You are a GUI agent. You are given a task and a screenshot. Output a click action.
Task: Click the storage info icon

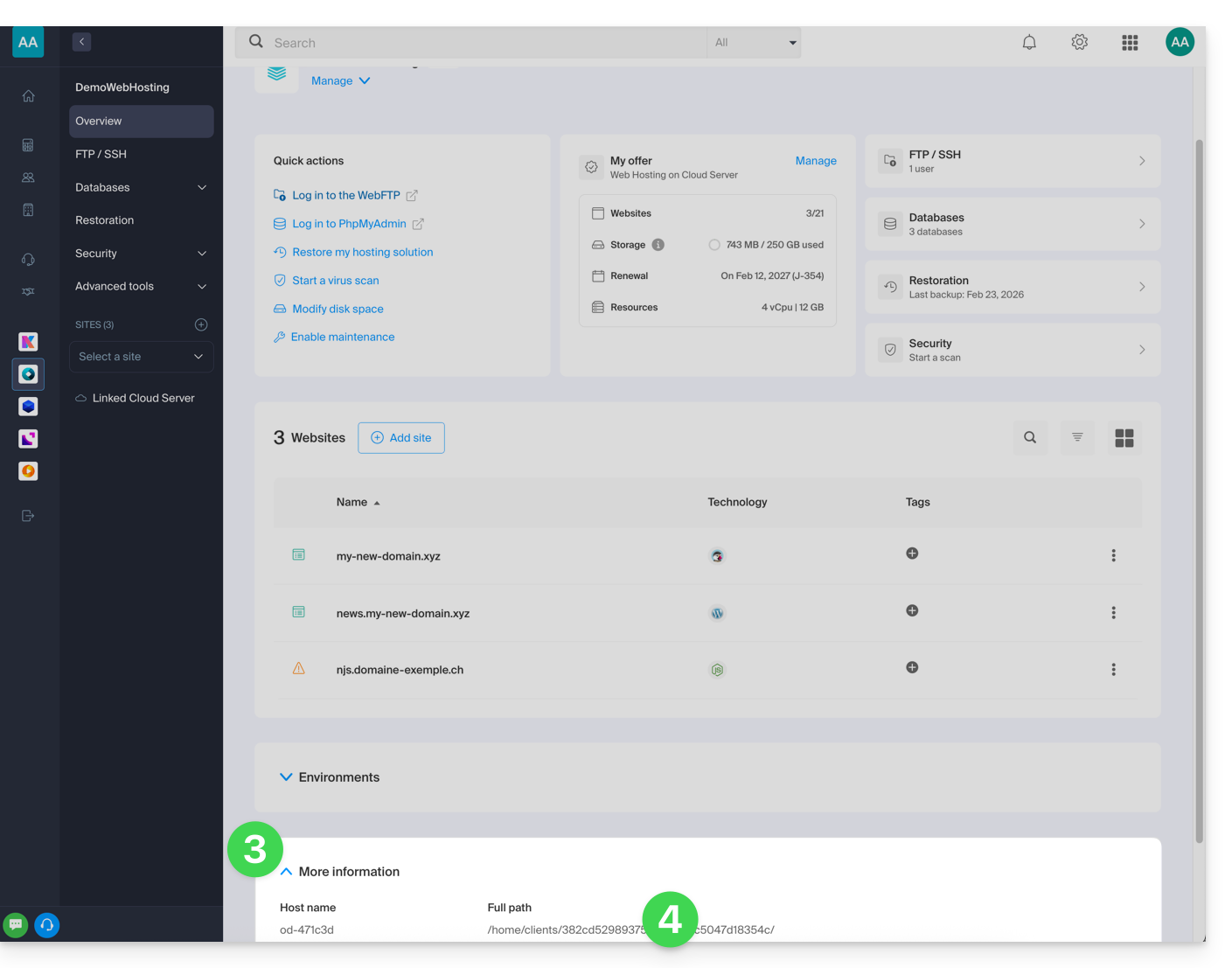tap(658, 245)
